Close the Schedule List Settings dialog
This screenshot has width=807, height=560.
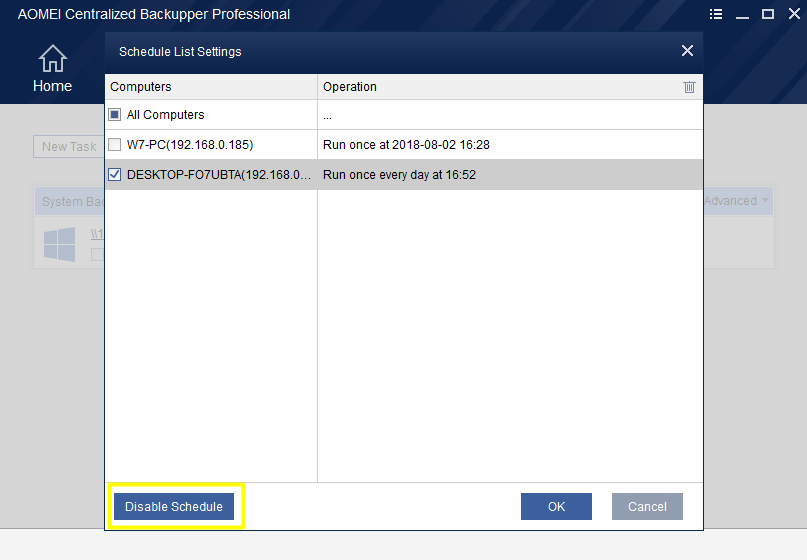pyautogui.click(x=687, y=50)
